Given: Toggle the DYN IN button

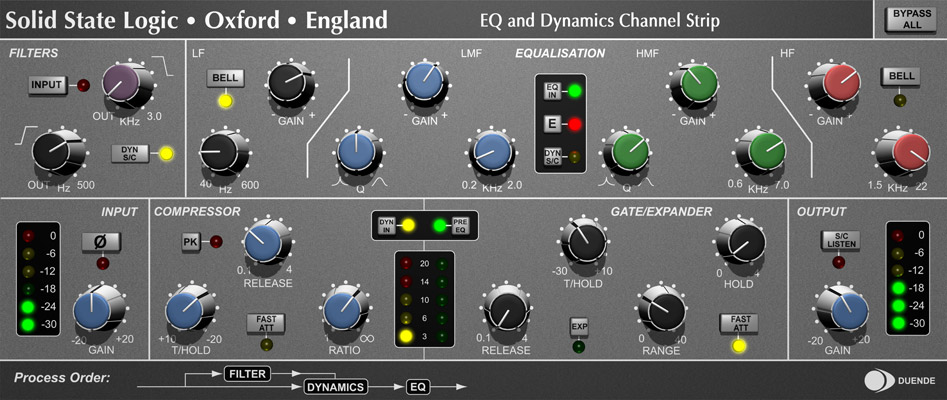Looking at the screenshot, I should point(386,225).
